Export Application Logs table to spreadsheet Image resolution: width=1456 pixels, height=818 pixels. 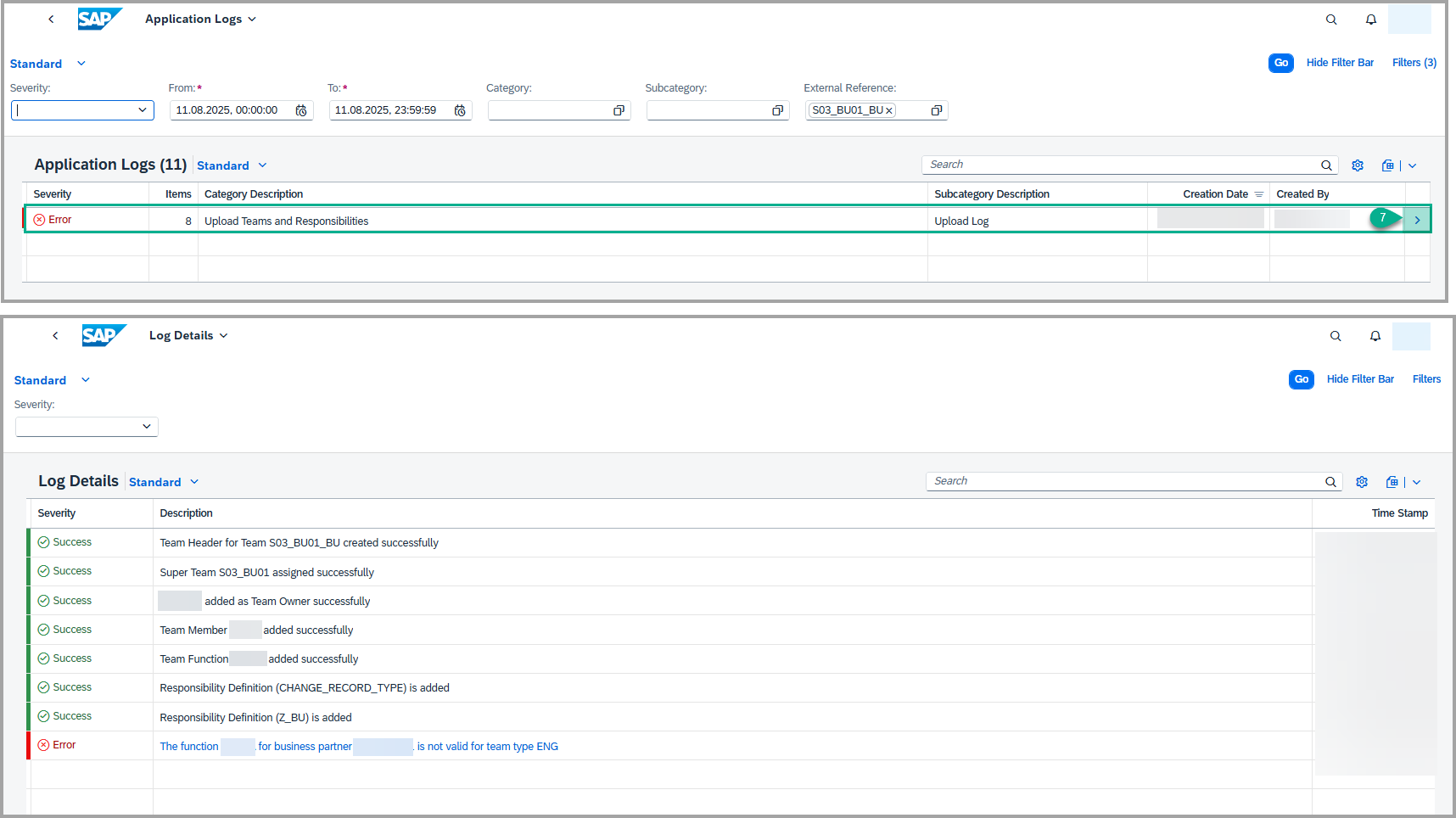1387,165
